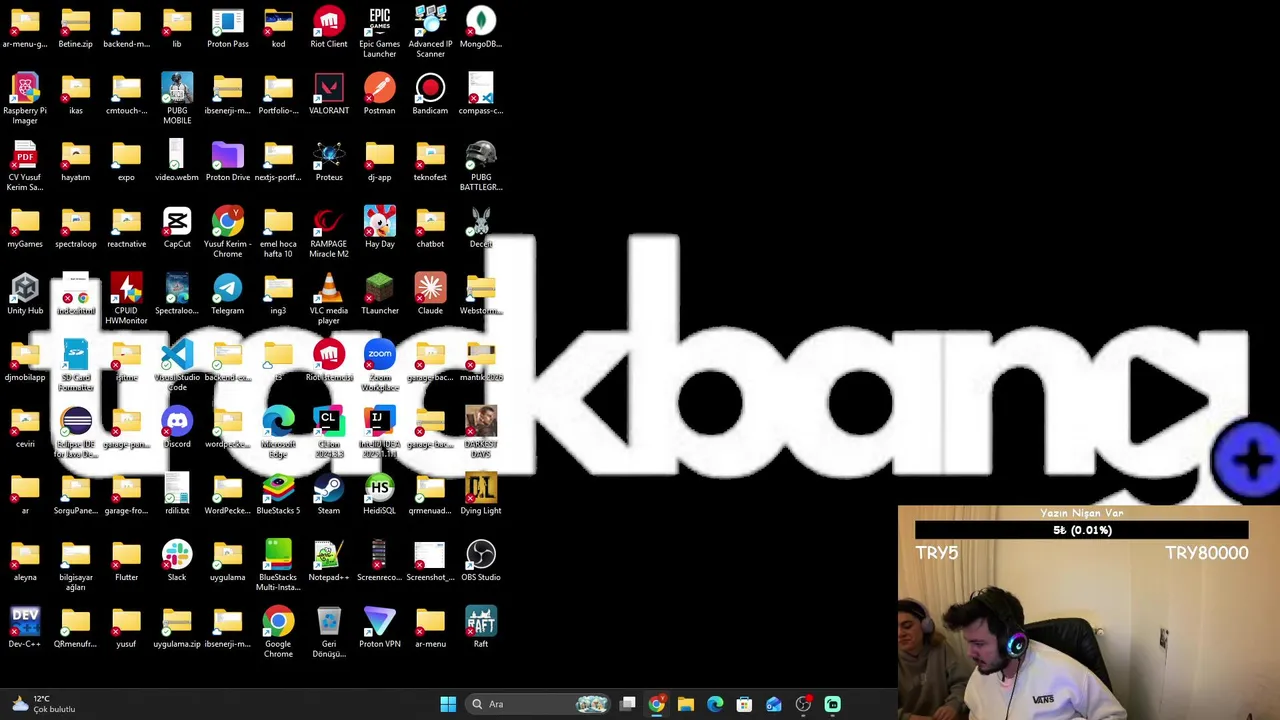The image size is (1280, 720).
Task: Select the MongoDB Compass desktop icon
Action: (481, 28)
